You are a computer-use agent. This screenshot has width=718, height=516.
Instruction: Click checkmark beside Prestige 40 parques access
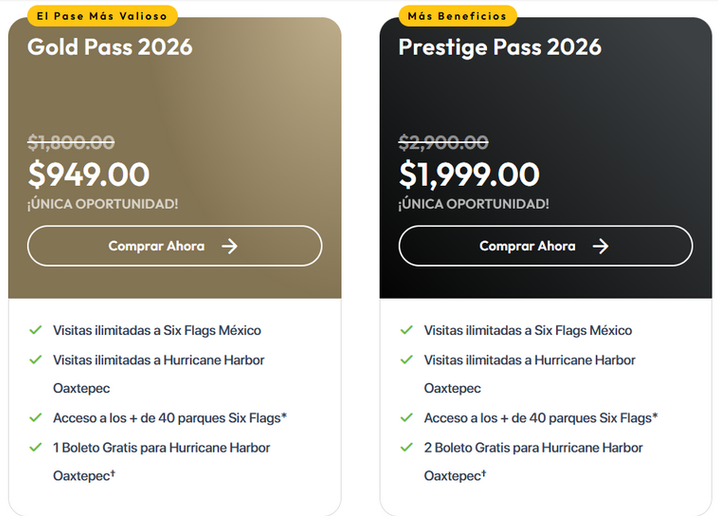pos(406,418)
